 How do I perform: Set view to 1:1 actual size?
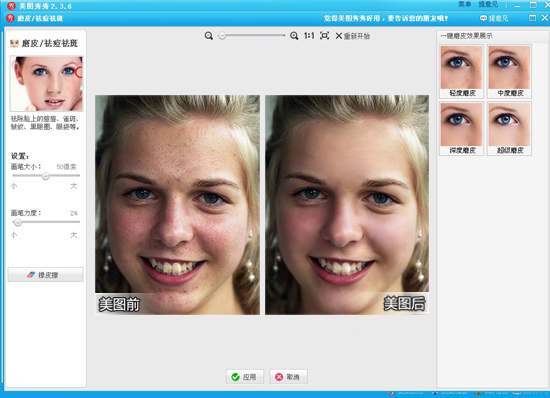point(309,36)
